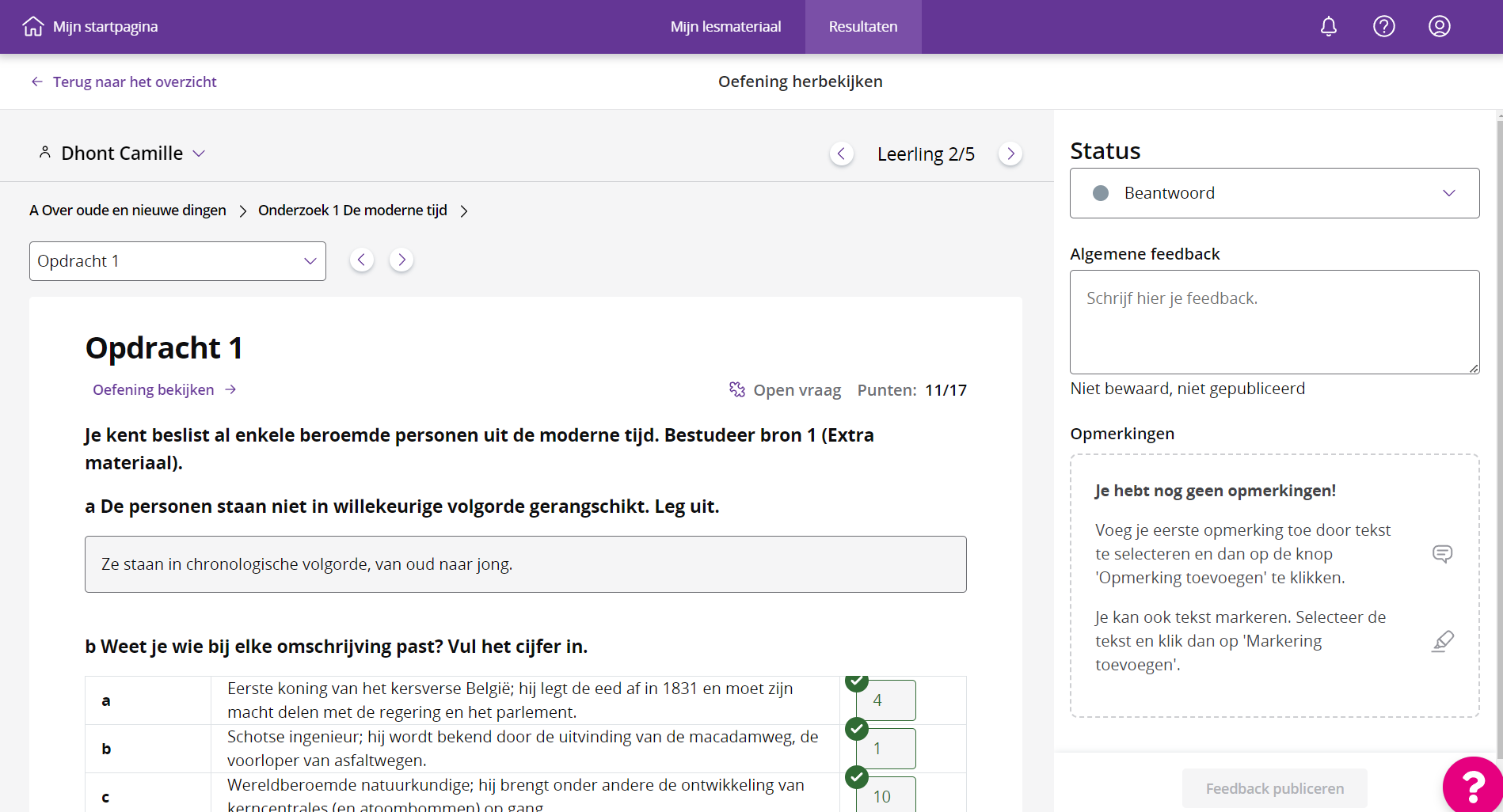Screen dimensions: 1503x812
Task: Click the green checkmark on row a
Action: pos(857,681)
